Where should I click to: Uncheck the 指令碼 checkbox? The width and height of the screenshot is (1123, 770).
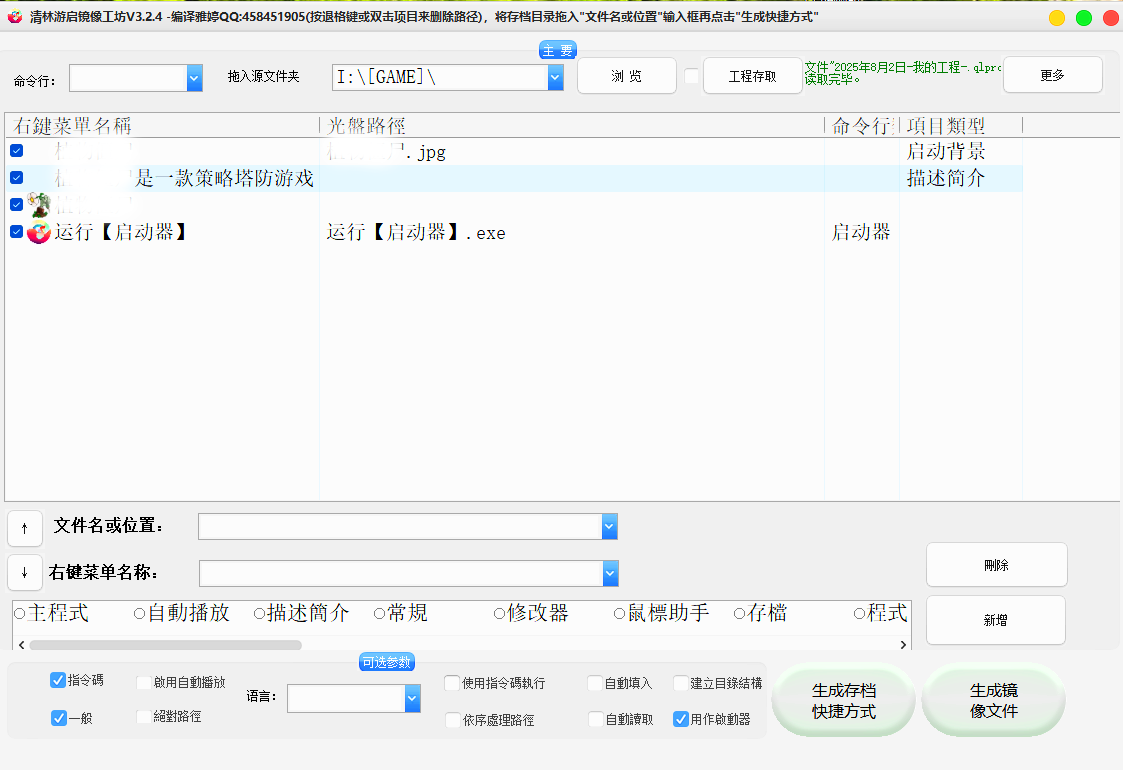pyautogui.click(x=57, y=681)
